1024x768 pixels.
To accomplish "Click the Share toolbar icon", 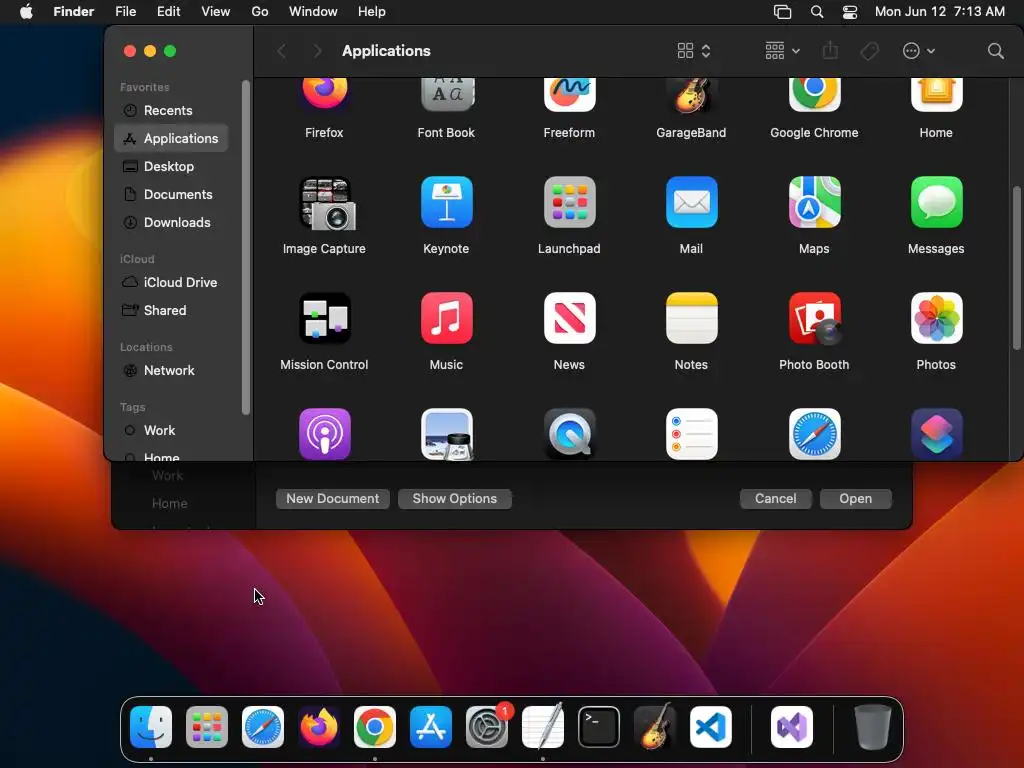I will click(x=830, y=50).
